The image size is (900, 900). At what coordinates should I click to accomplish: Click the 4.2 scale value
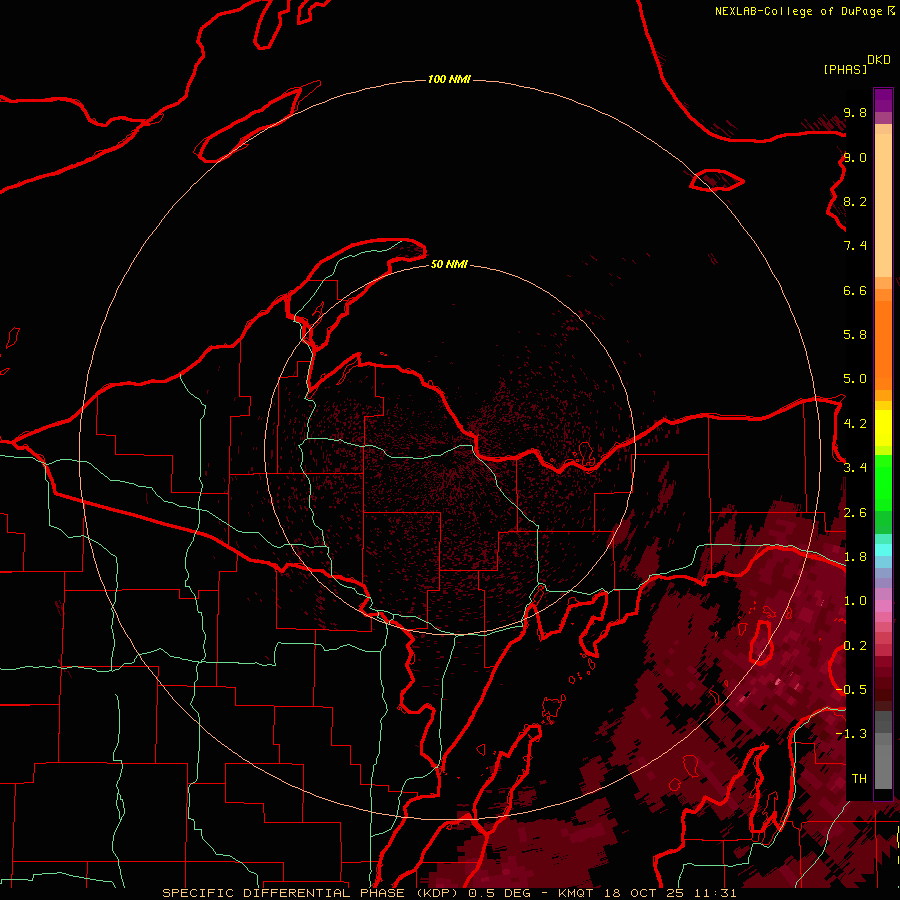click(855, 424)
